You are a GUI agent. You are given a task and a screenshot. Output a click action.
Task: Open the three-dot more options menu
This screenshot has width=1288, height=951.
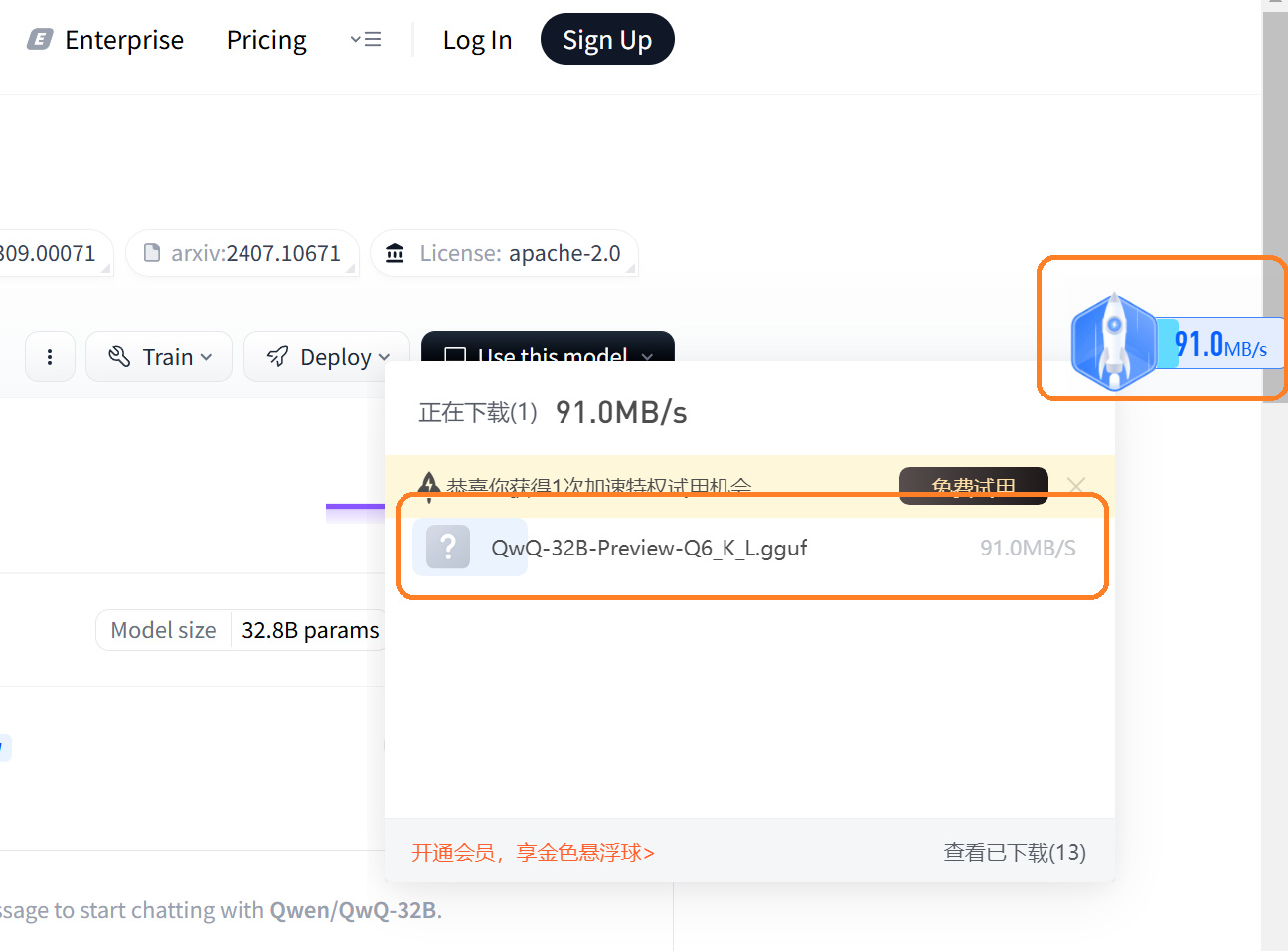tap(50, 357)
